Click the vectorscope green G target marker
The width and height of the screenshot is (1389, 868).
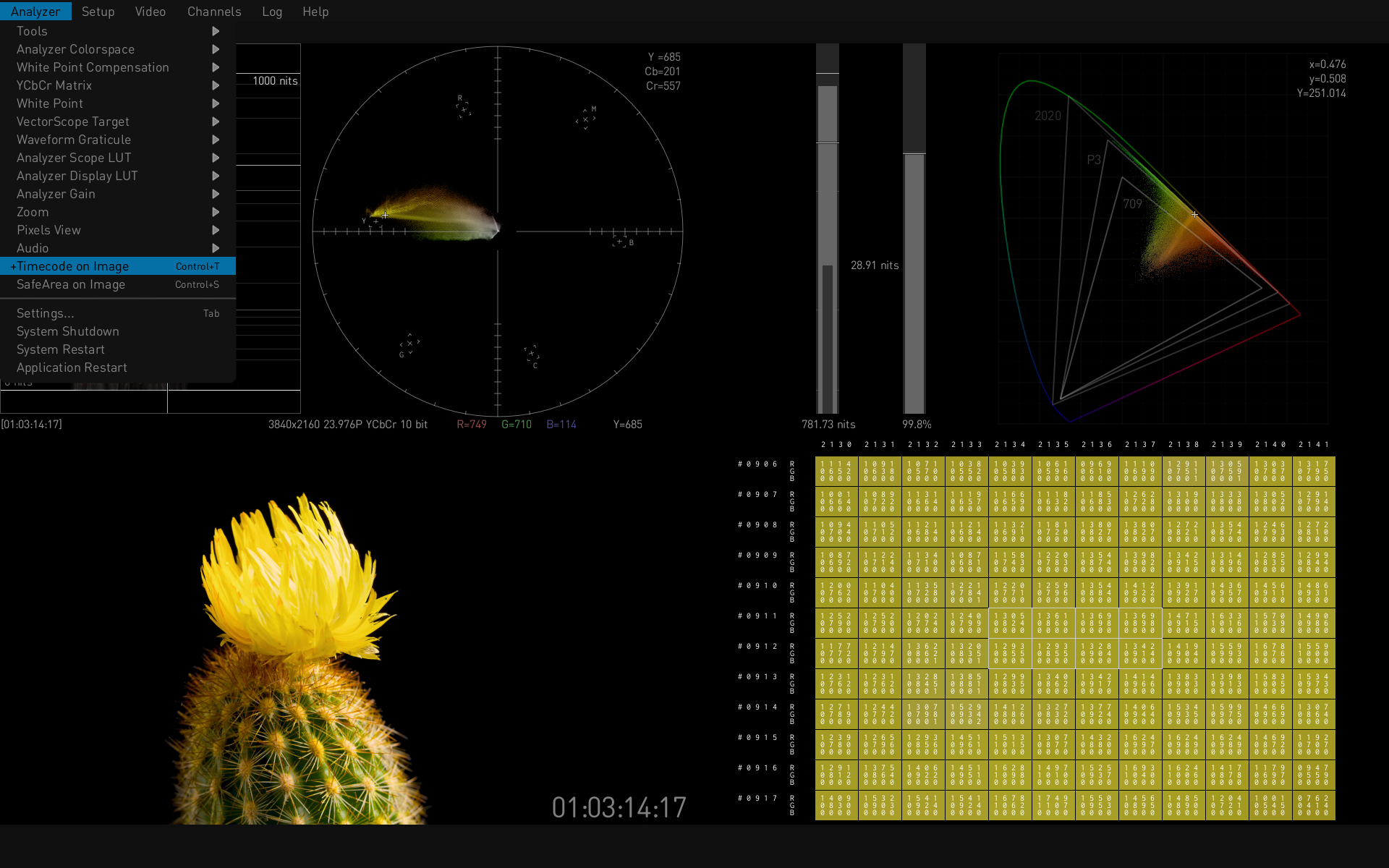(409, 344)
